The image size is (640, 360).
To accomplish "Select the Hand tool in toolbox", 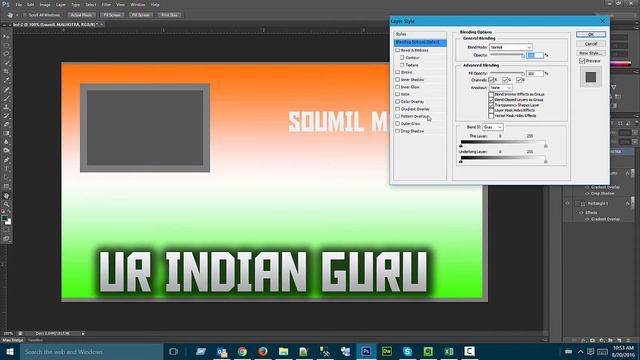I will (x=6, y=196).
